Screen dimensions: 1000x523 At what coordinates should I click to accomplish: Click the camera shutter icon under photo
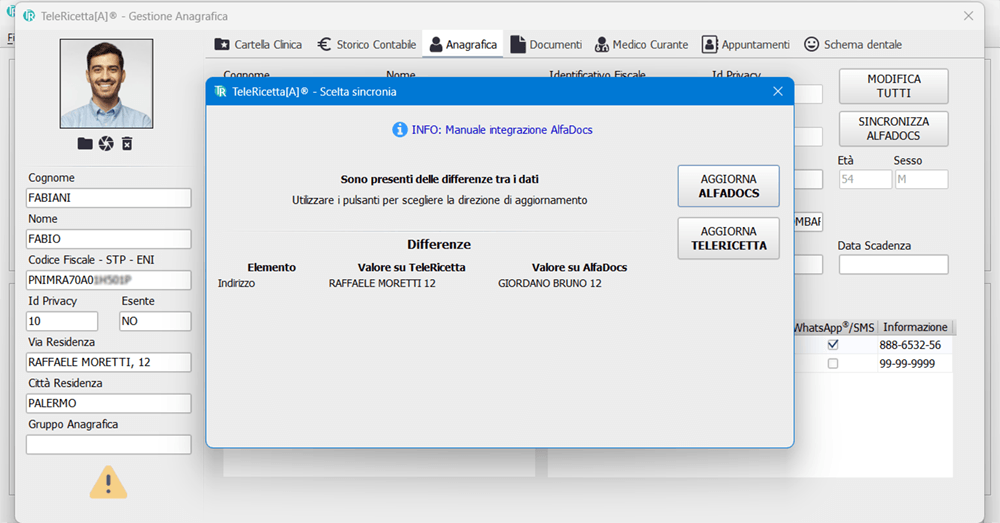[106, 144]
